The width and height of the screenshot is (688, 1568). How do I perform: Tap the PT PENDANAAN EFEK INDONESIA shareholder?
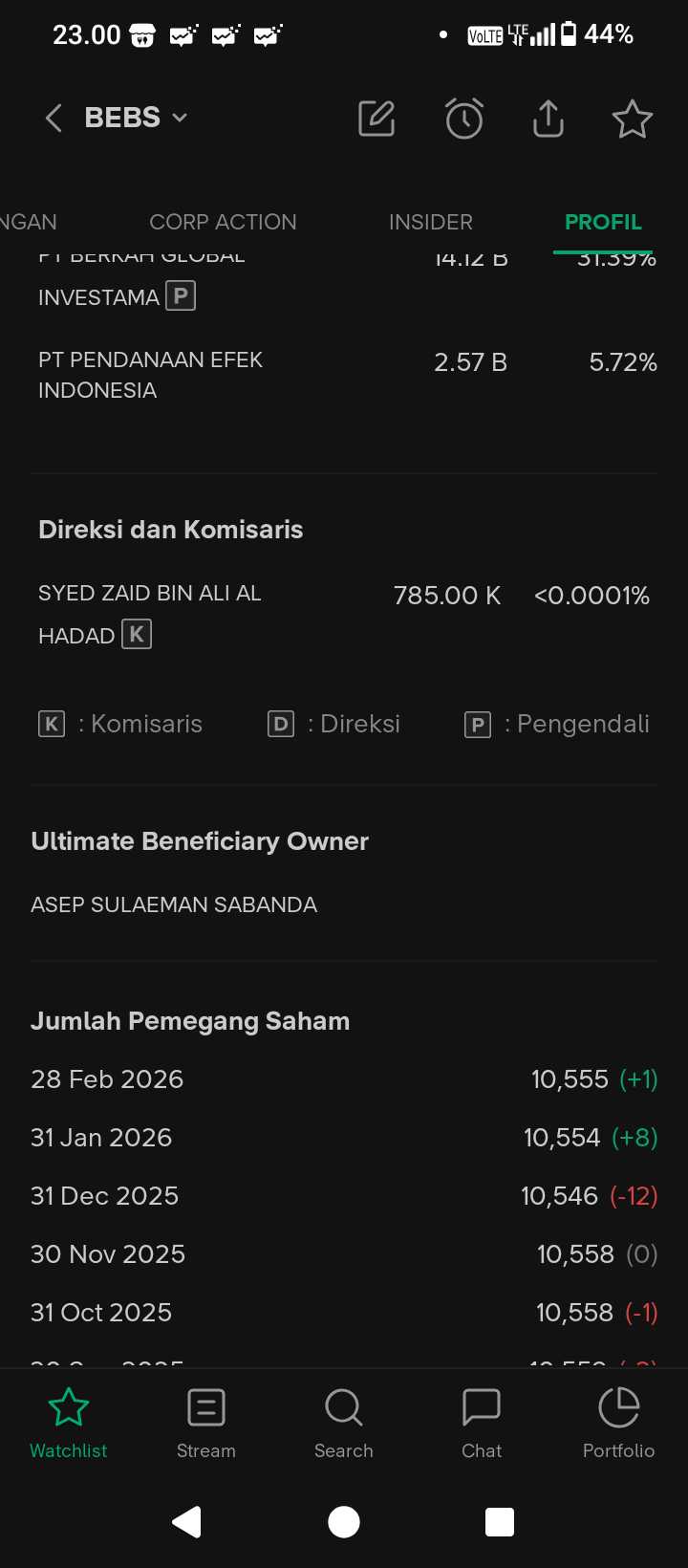150,375
